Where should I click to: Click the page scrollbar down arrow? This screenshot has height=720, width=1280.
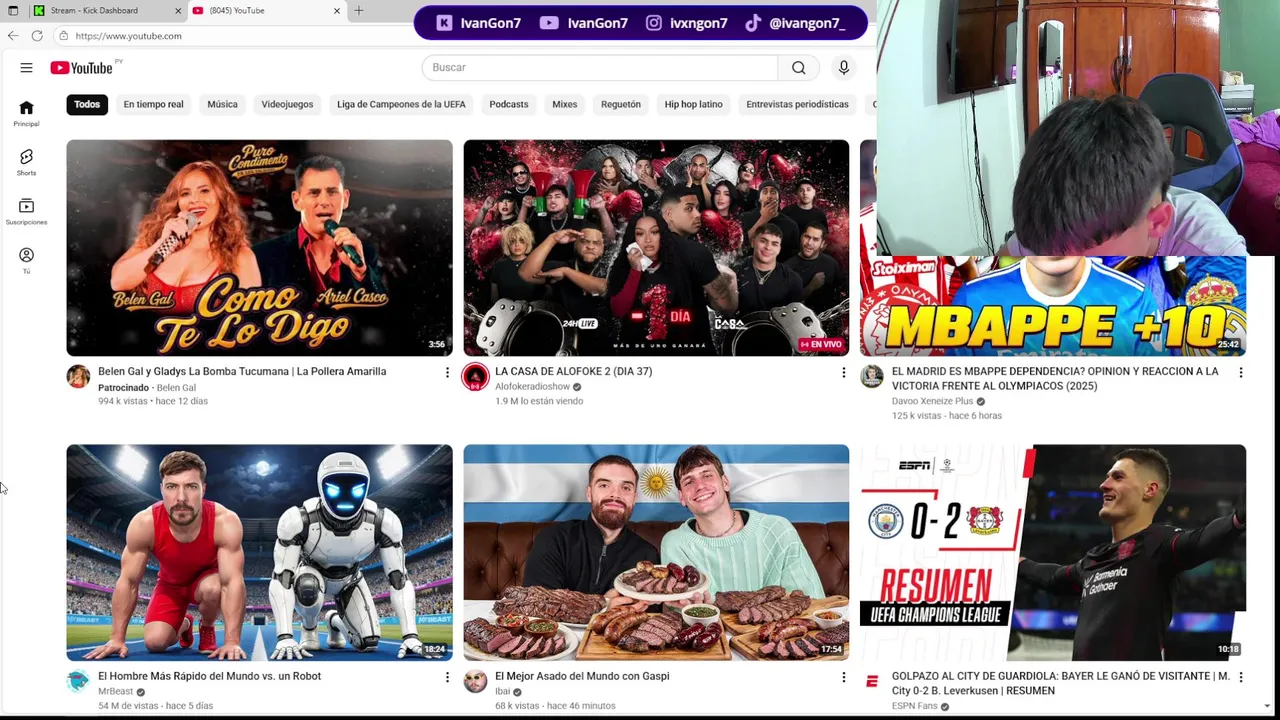[x=1267, y=706]
